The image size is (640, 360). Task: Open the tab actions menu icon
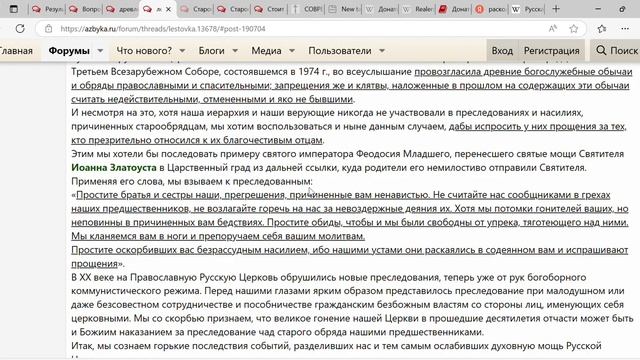click(x=13, y=9)
